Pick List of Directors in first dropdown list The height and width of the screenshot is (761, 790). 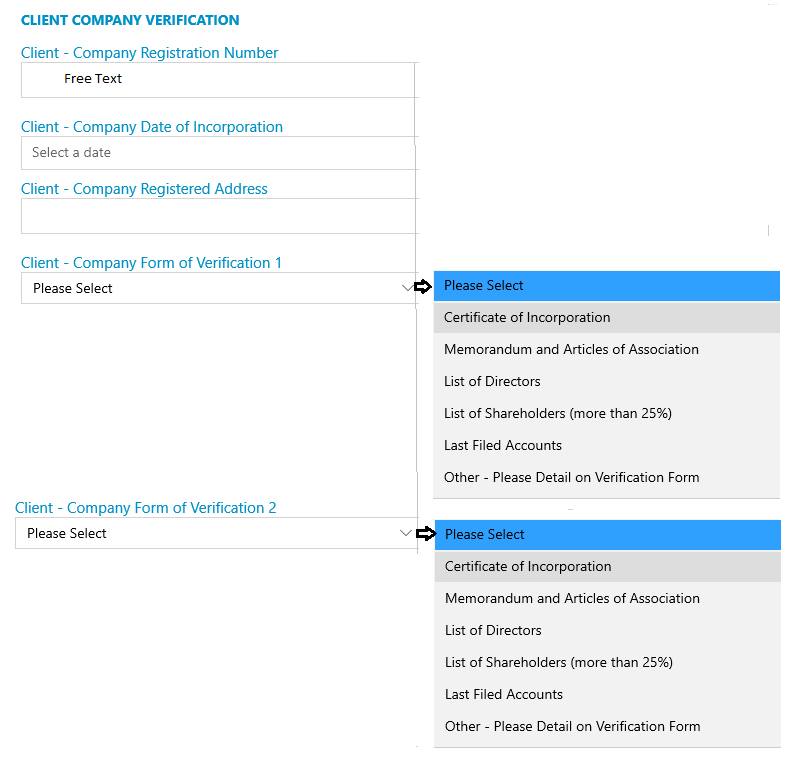coord(607,382)
